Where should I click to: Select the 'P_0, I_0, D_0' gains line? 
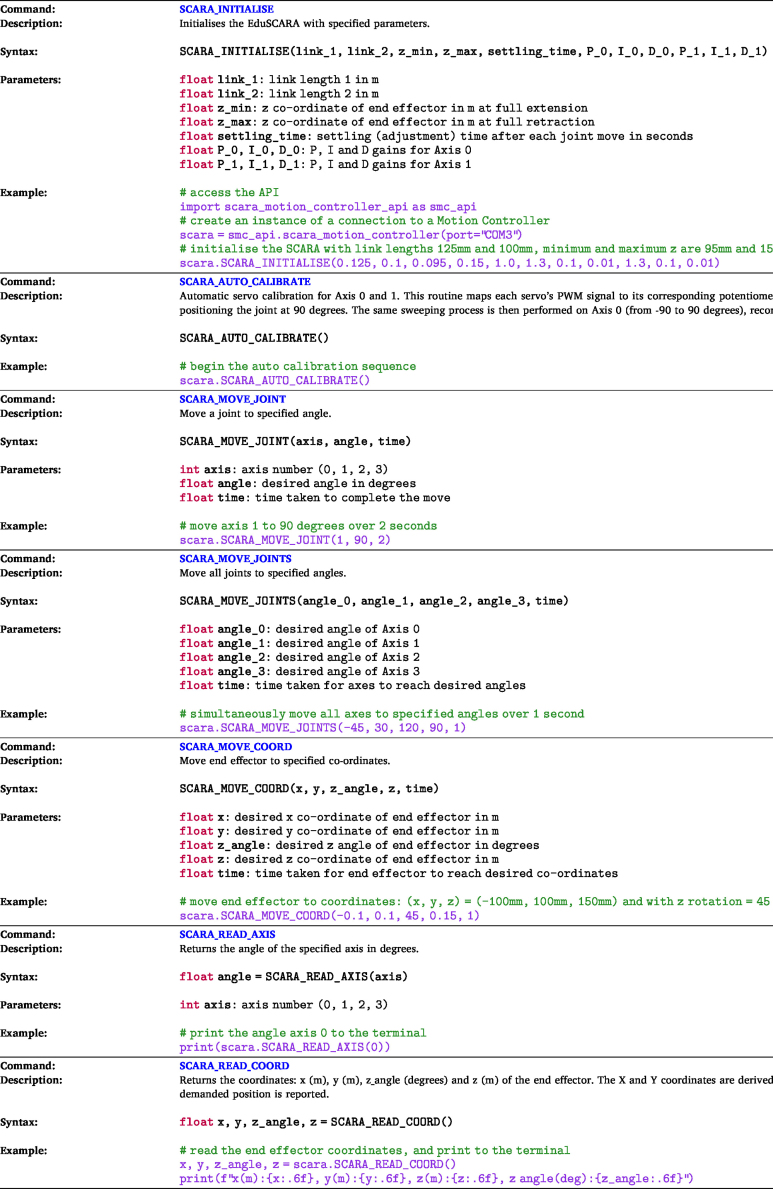coord(325,150)
